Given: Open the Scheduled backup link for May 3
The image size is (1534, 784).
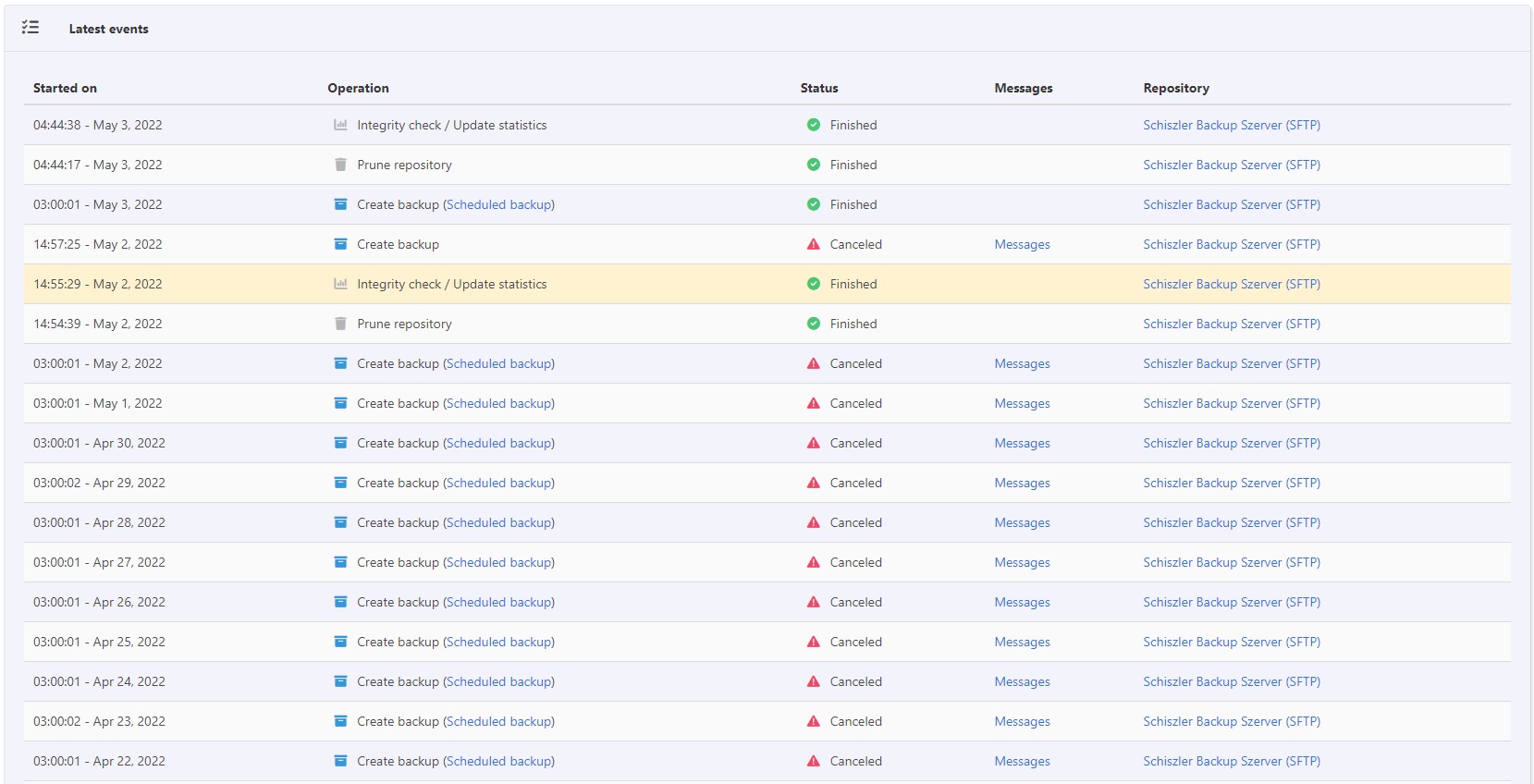Looking at the screenshot, I should [499, 204].
